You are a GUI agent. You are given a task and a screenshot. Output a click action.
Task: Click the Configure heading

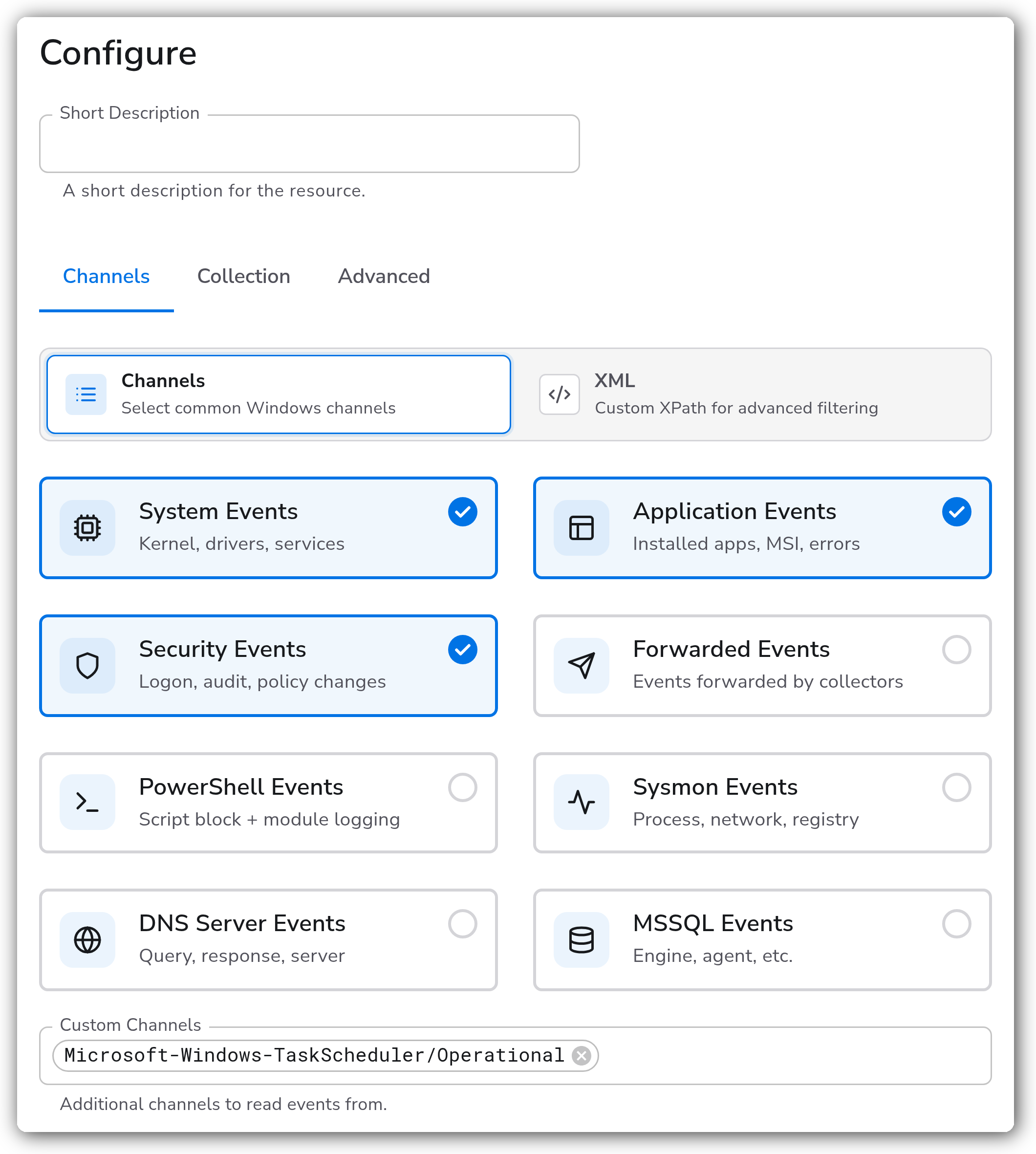point(118,53)
